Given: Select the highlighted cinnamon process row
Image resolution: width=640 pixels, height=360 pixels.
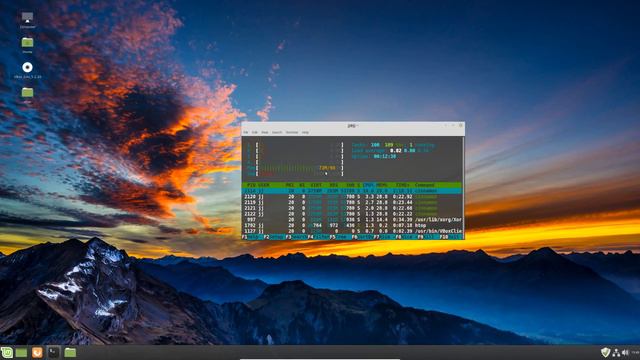Looking at the screenshot, I should pos(352,191).
